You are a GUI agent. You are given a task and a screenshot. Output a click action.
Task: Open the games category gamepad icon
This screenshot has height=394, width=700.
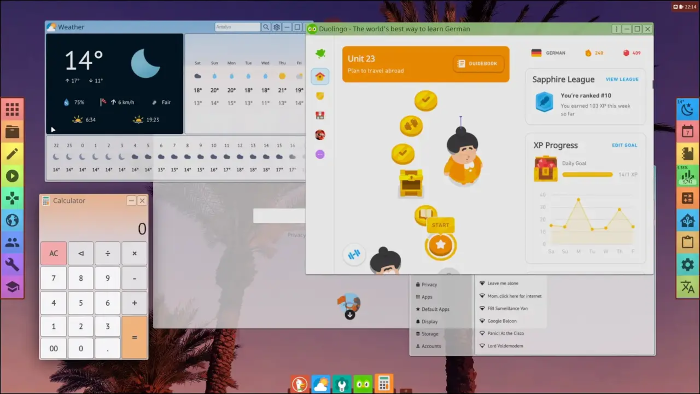[12, 198]
